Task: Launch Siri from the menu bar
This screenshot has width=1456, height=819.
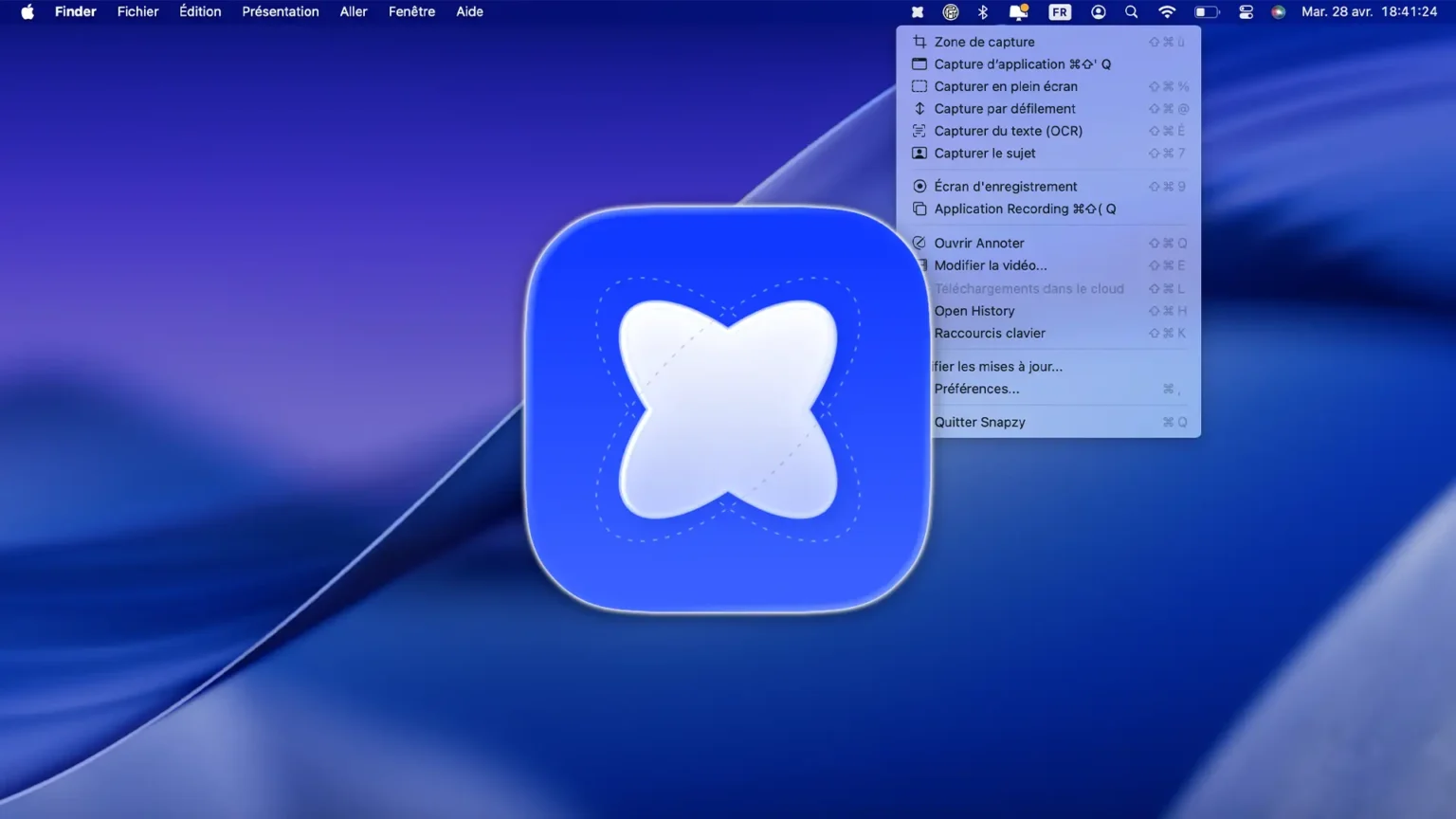Action: tap(1278, 12)
